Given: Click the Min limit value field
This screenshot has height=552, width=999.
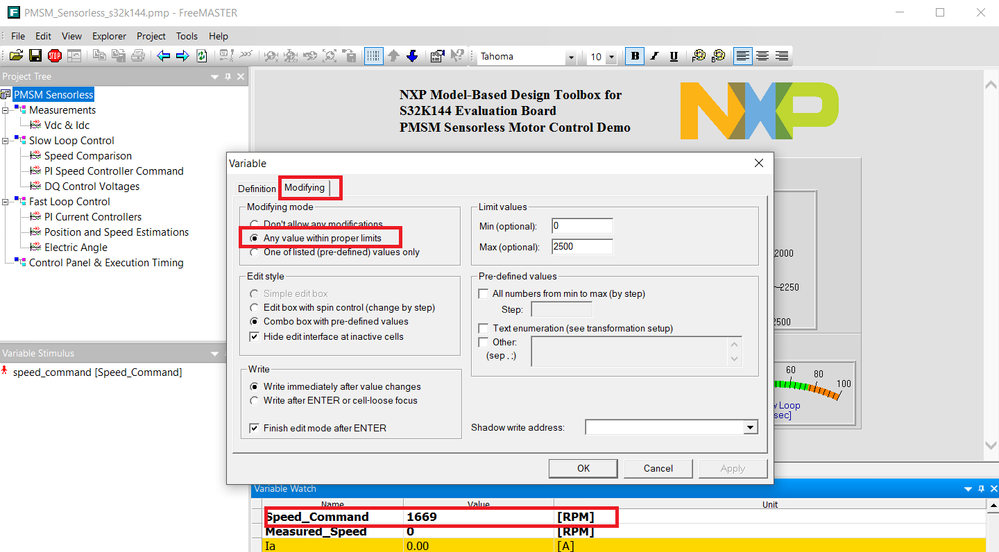Looking at the screenshot, I should (582, 226).
